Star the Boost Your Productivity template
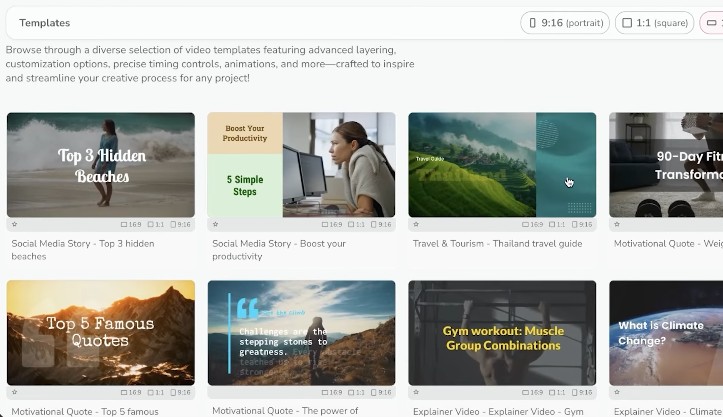 click(x=215, y=225)
